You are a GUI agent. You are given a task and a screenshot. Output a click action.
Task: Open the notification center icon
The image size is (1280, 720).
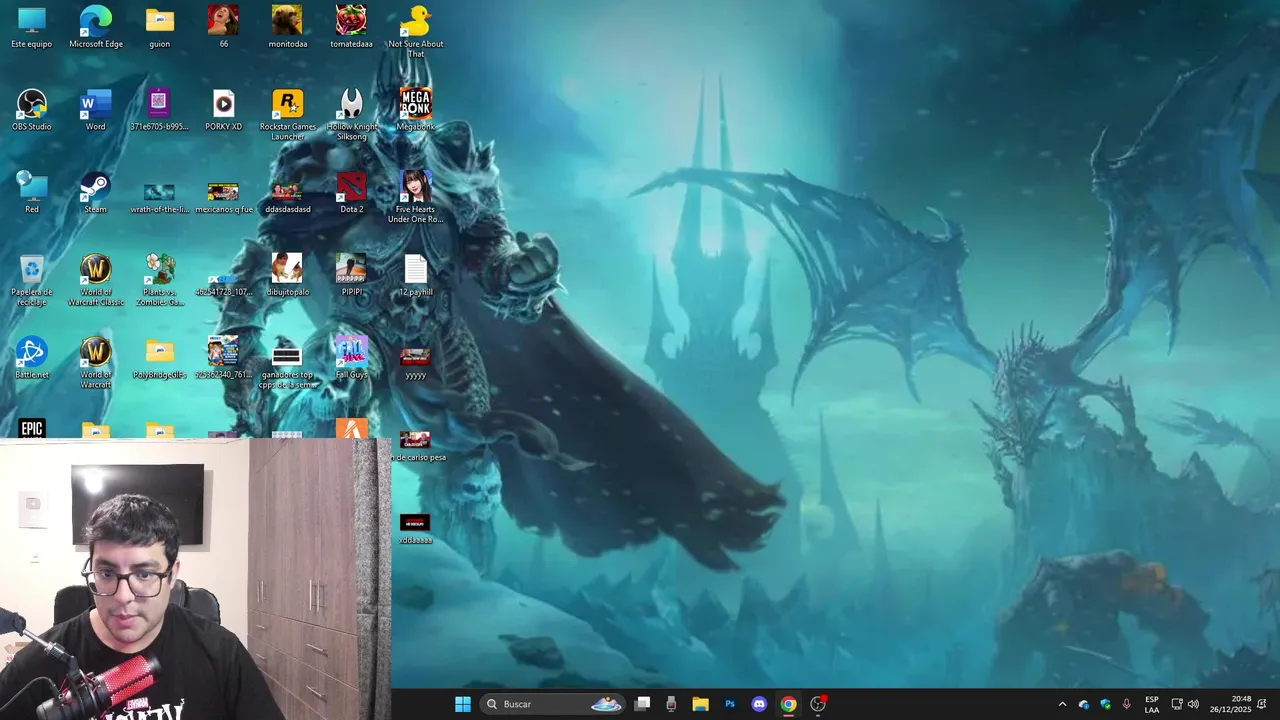pos(1262,704)
